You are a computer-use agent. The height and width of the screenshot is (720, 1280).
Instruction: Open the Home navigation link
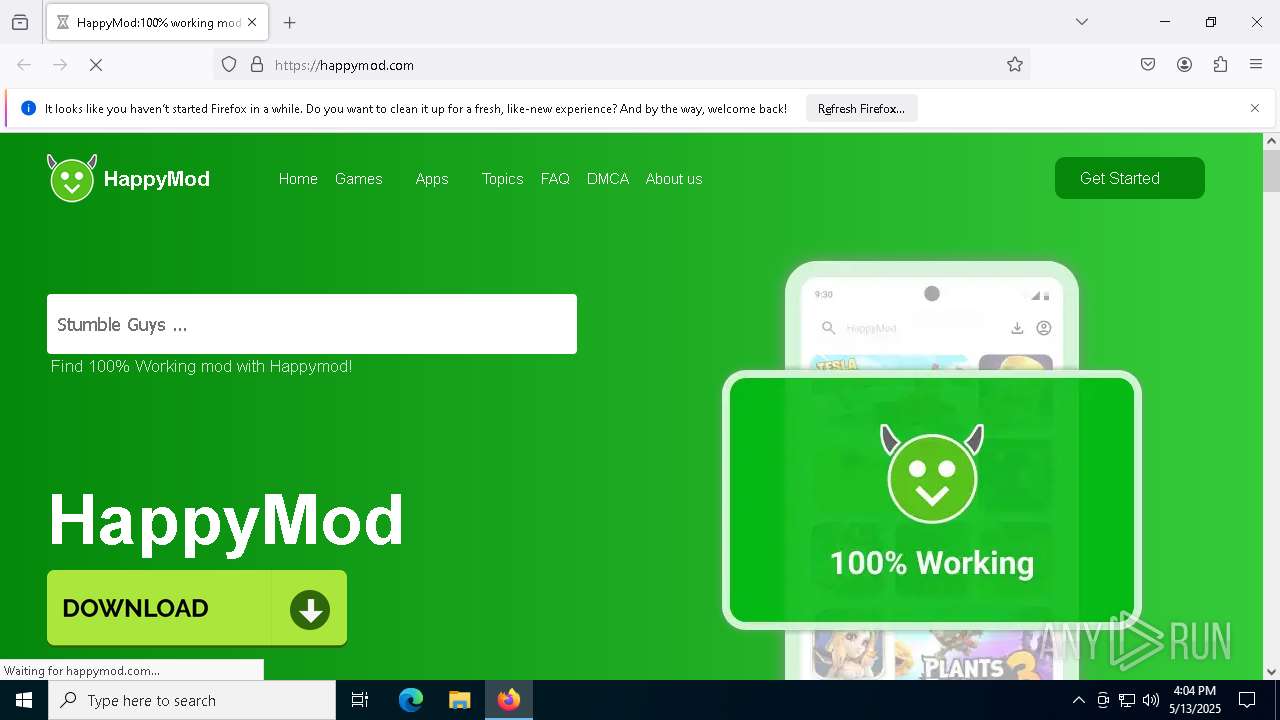[x=298, y=179]
